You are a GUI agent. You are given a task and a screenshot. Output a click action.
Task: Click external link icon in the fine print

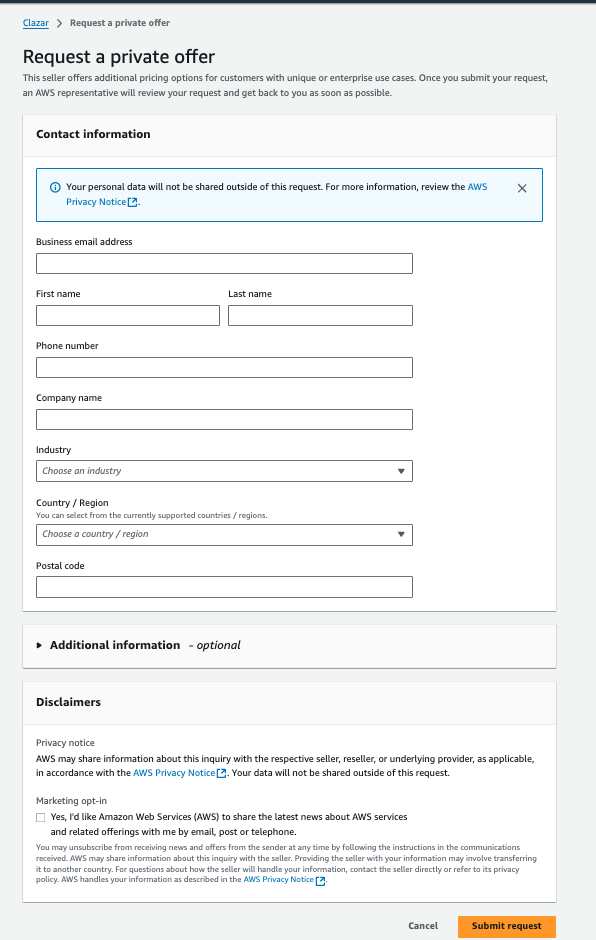click(x=320, y=880)
